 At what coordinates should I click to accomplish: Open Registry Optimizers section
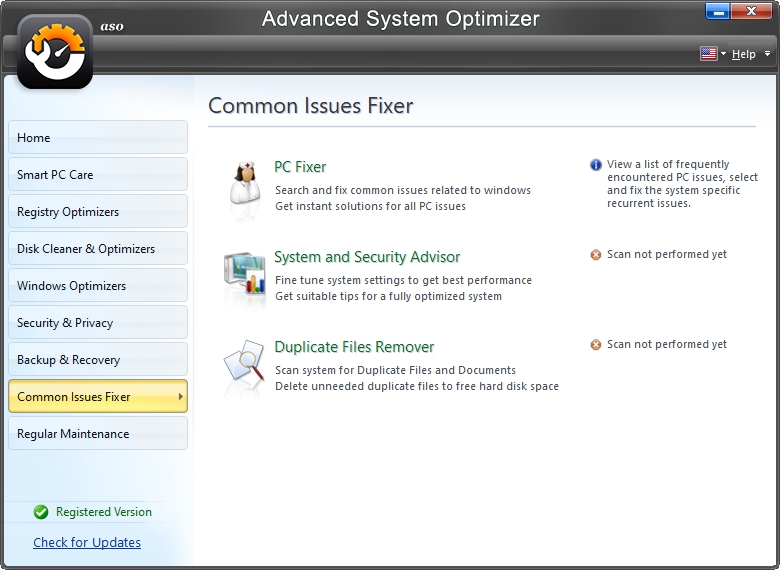(x=98, y=212)
